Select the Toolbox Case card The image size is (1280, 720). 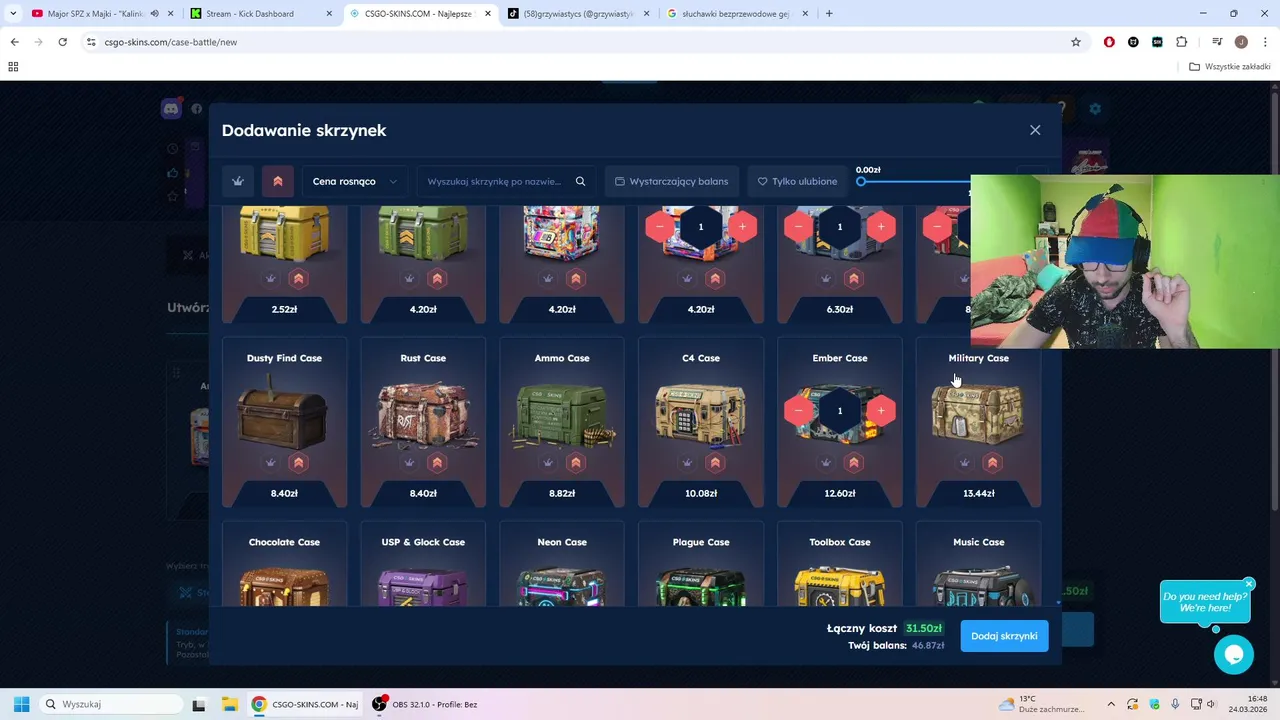[840, 565]
